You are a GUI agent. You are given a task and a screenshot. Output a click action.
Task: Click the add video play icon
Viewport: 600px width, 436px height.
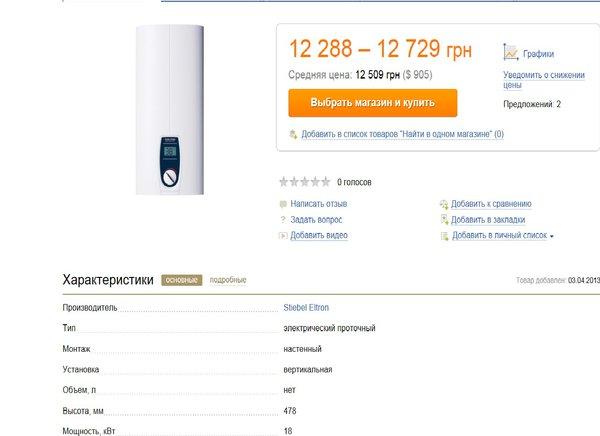[283, 235]
